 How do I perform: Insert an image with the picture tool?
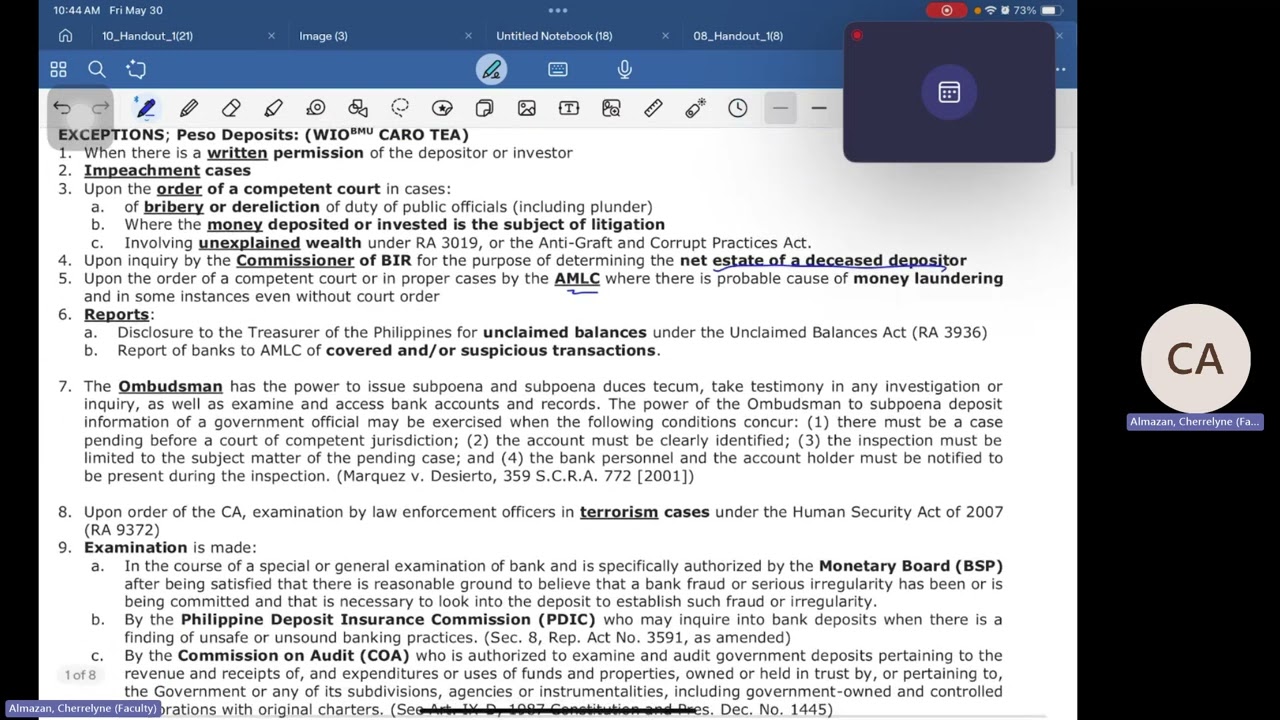[x=527, y=108]
